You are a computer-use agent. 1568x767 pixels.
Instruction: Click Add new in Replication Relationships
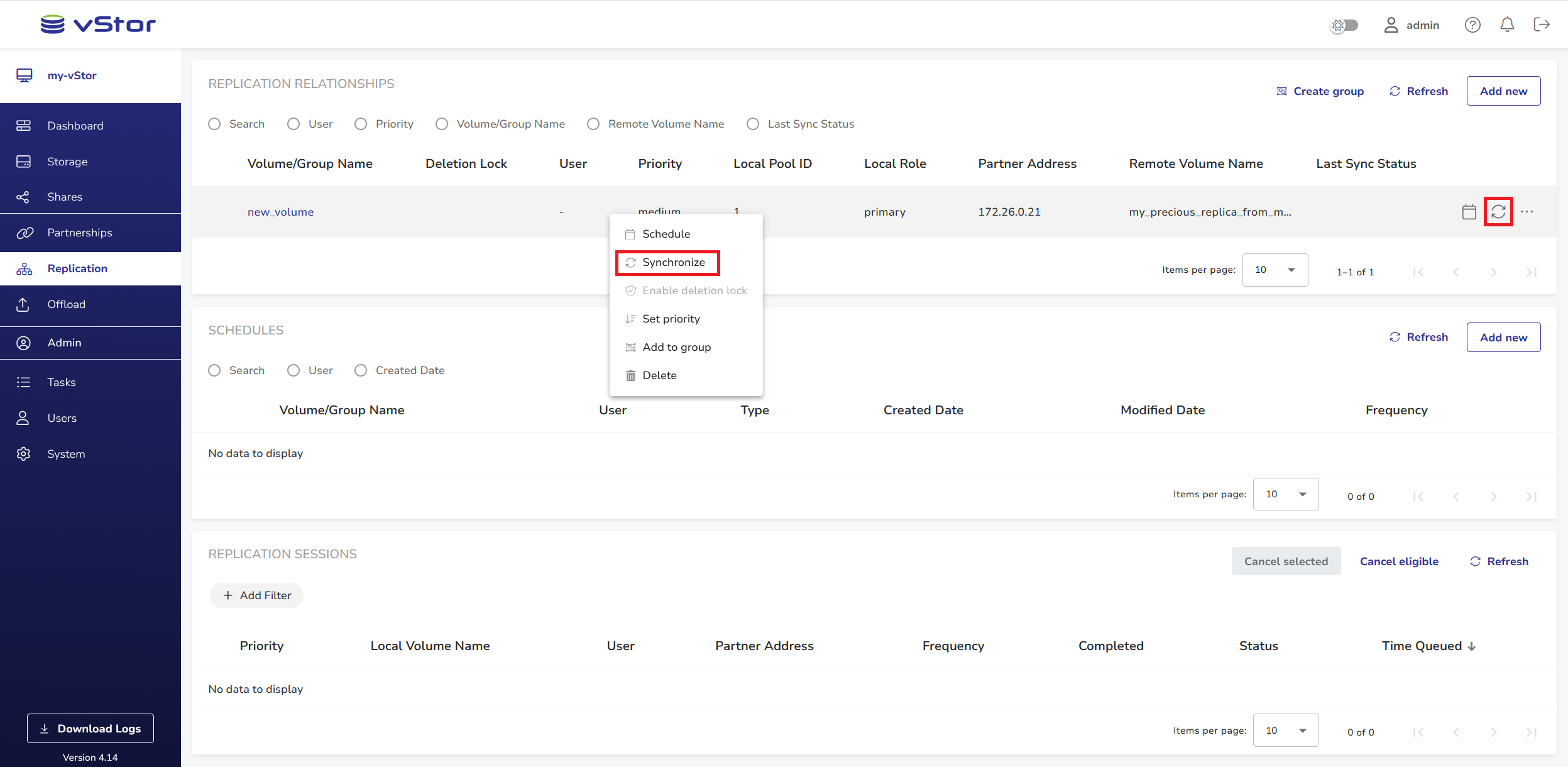tap(1503, 91)
